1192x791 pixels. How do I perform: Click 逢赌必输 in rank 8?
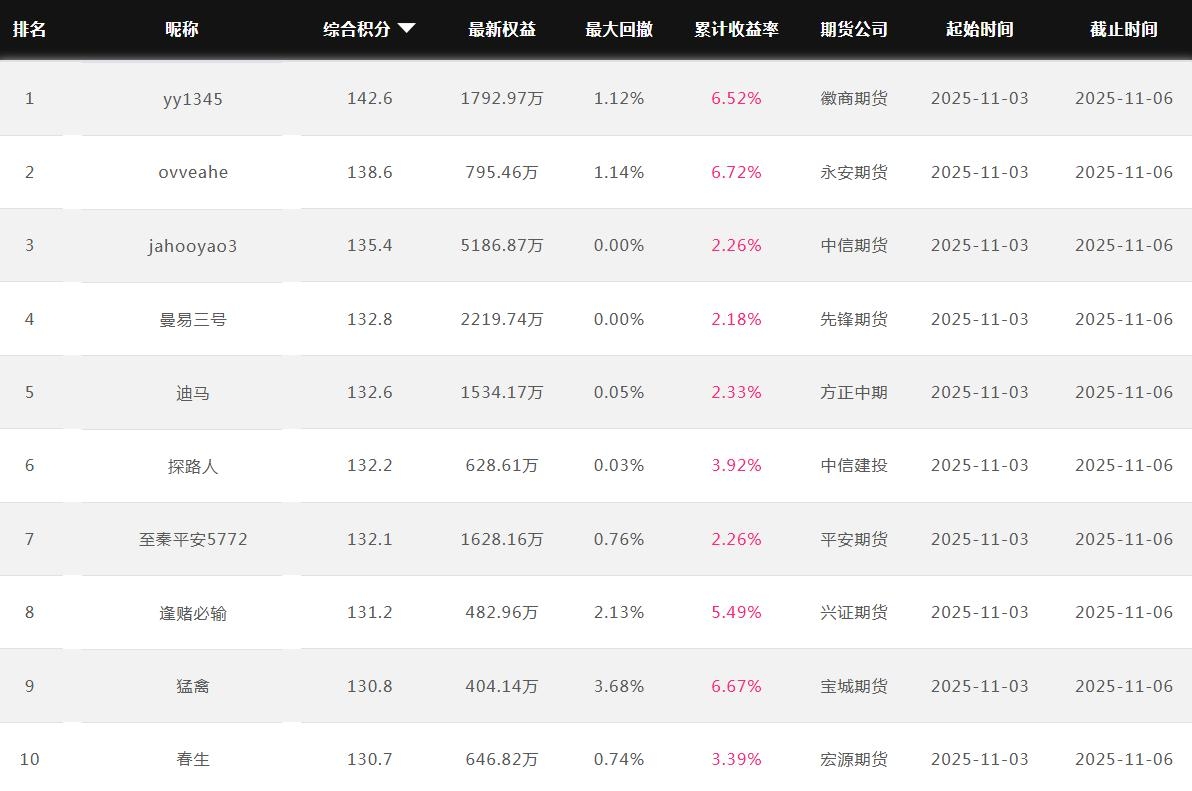point(193,612)
